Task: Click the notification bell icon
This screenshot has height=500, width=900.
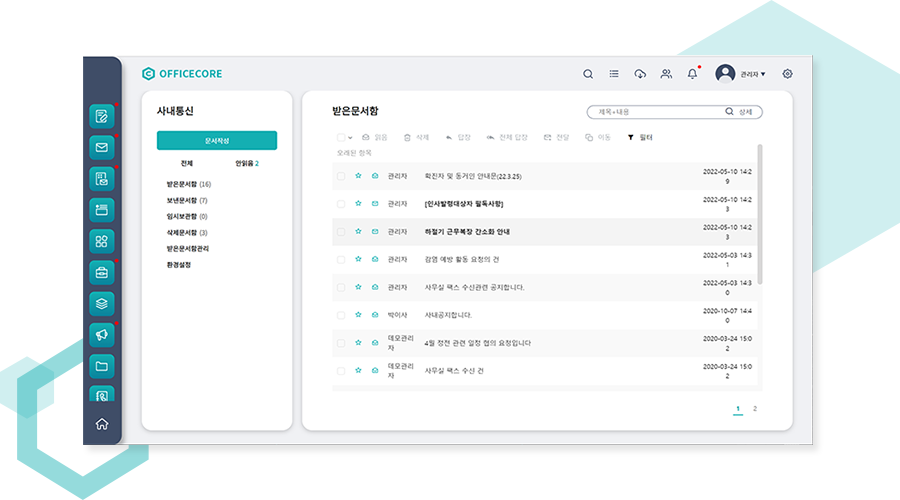Action: pyautogui.click(x=692, y=74)
